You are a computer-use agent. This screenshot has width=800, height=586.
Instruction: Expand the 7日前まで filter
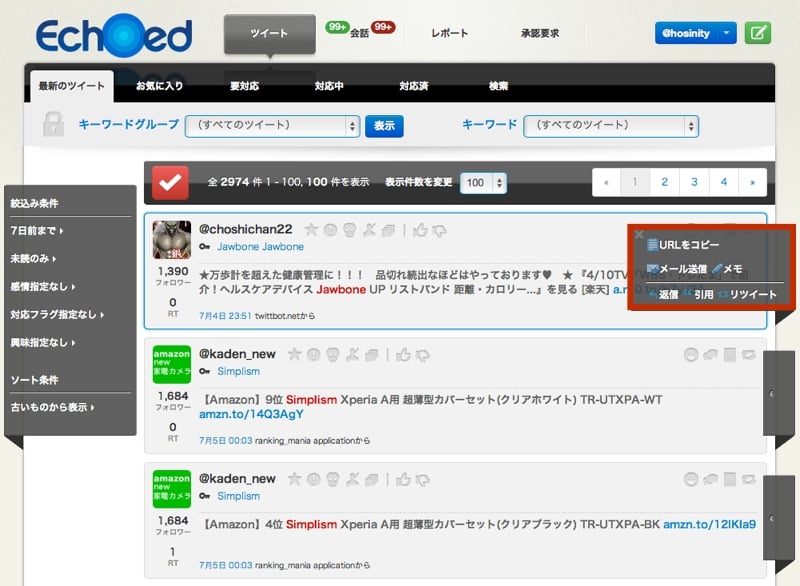pos(37,231)
